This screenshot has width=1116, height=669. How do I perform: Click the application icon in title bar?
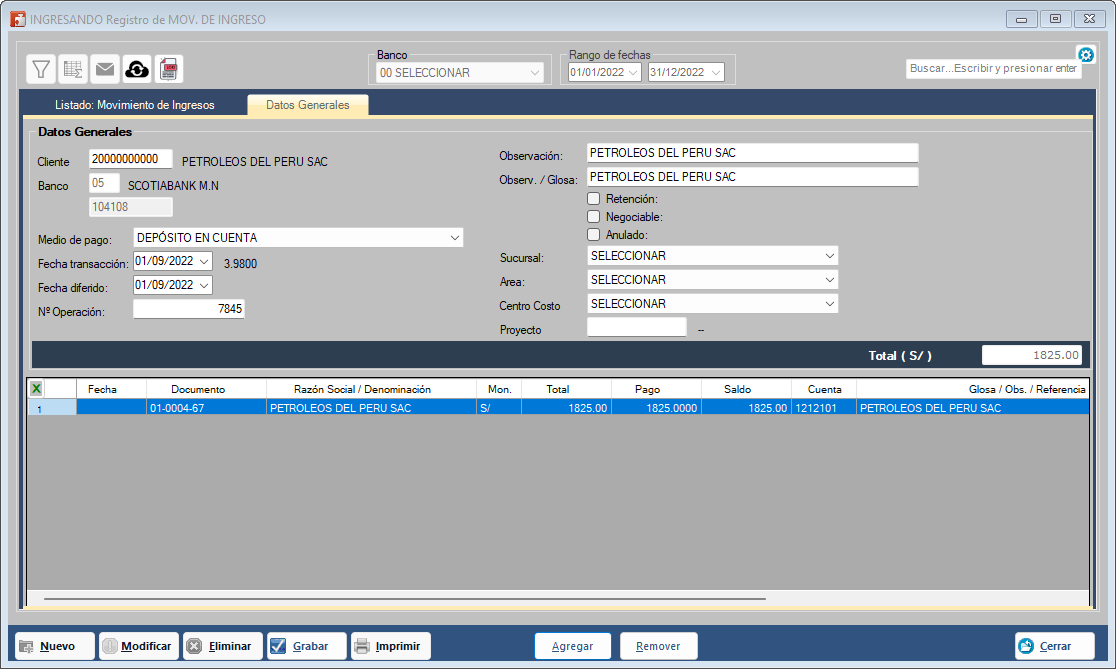point(18,19)
